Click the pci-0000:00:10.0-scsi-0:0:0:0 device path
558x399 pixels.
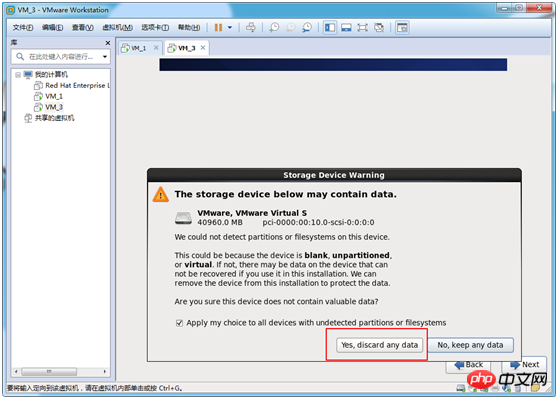(319, 222)
